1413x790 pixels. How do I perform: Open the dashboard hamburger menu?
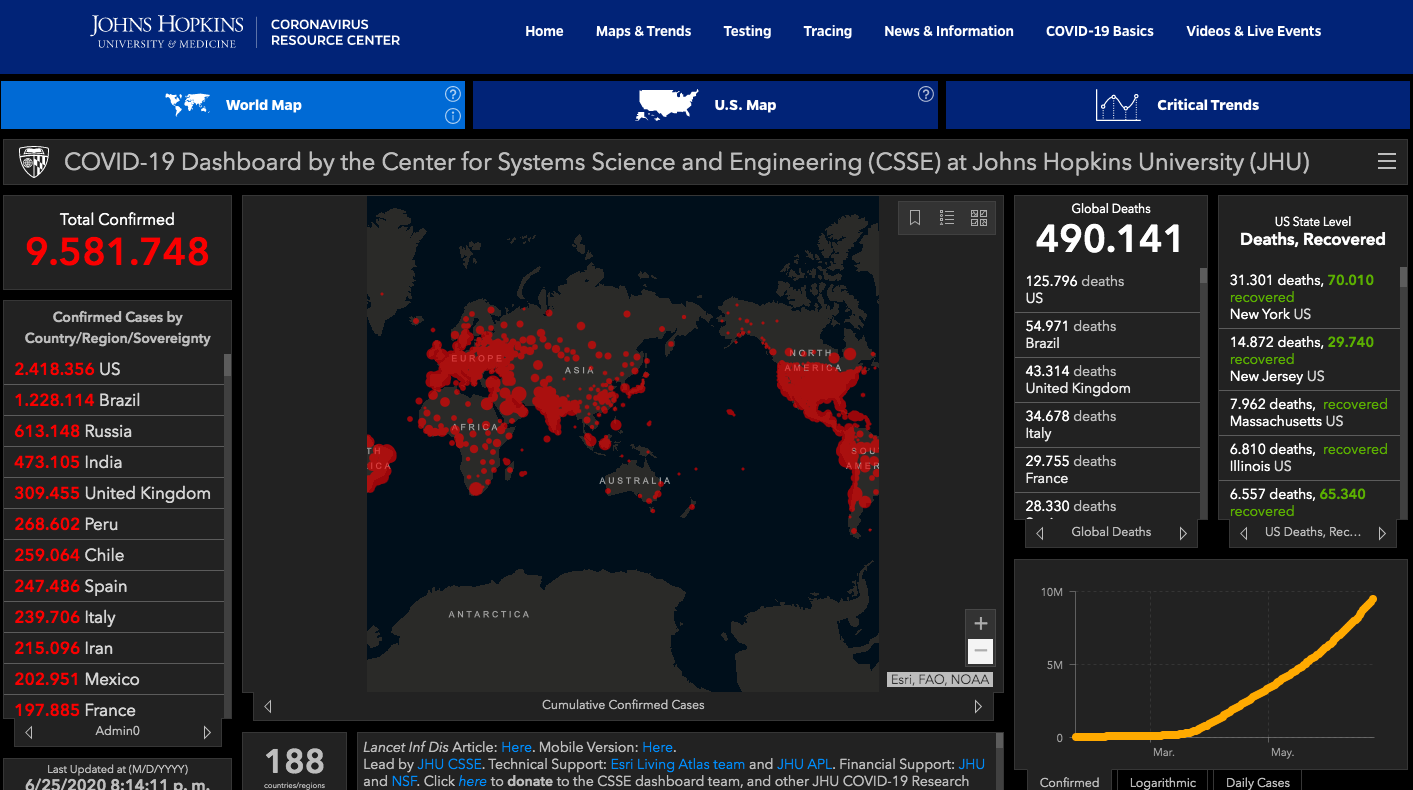(1386, 162)
